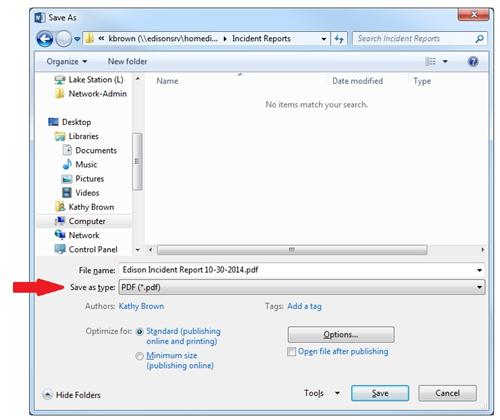Image resolution: width=500 pixels, height=420 pixels.
Task: Open the Documents library
Action: pyautogui.click(x=89, y=150)
